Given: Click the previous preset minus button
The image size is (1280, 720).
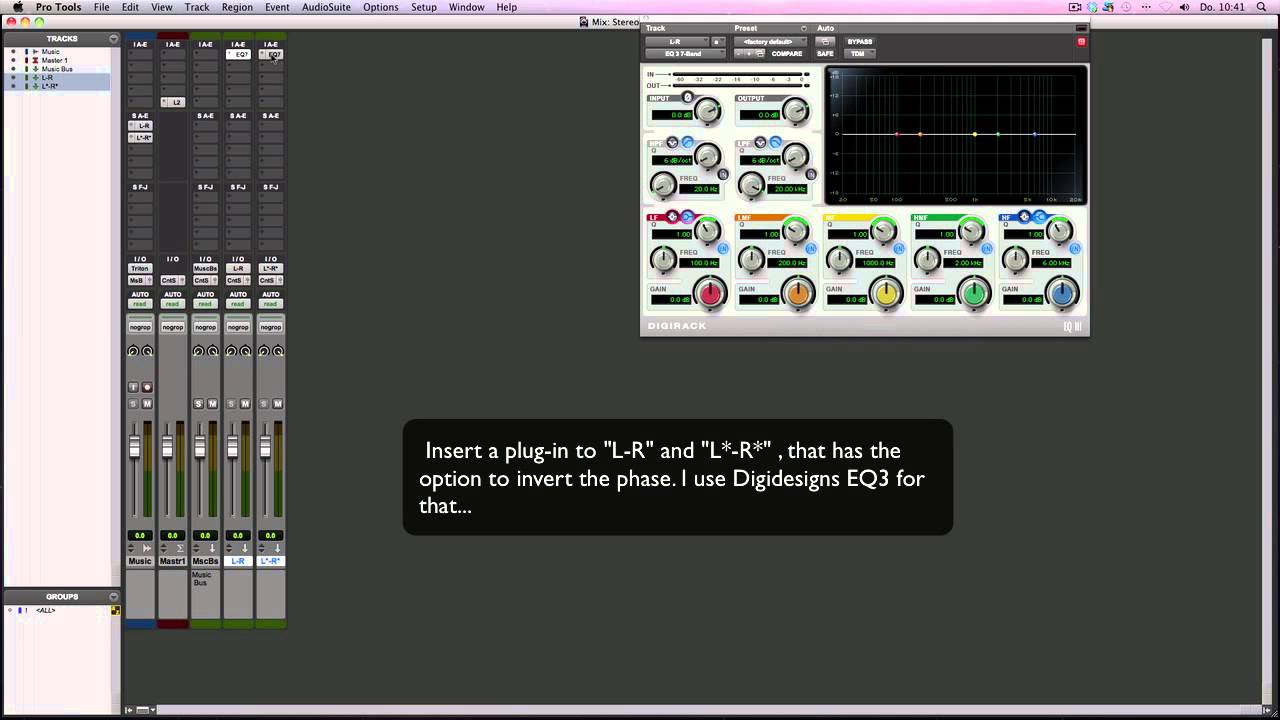Looking at the screenshot, I should tap(739, 53).
